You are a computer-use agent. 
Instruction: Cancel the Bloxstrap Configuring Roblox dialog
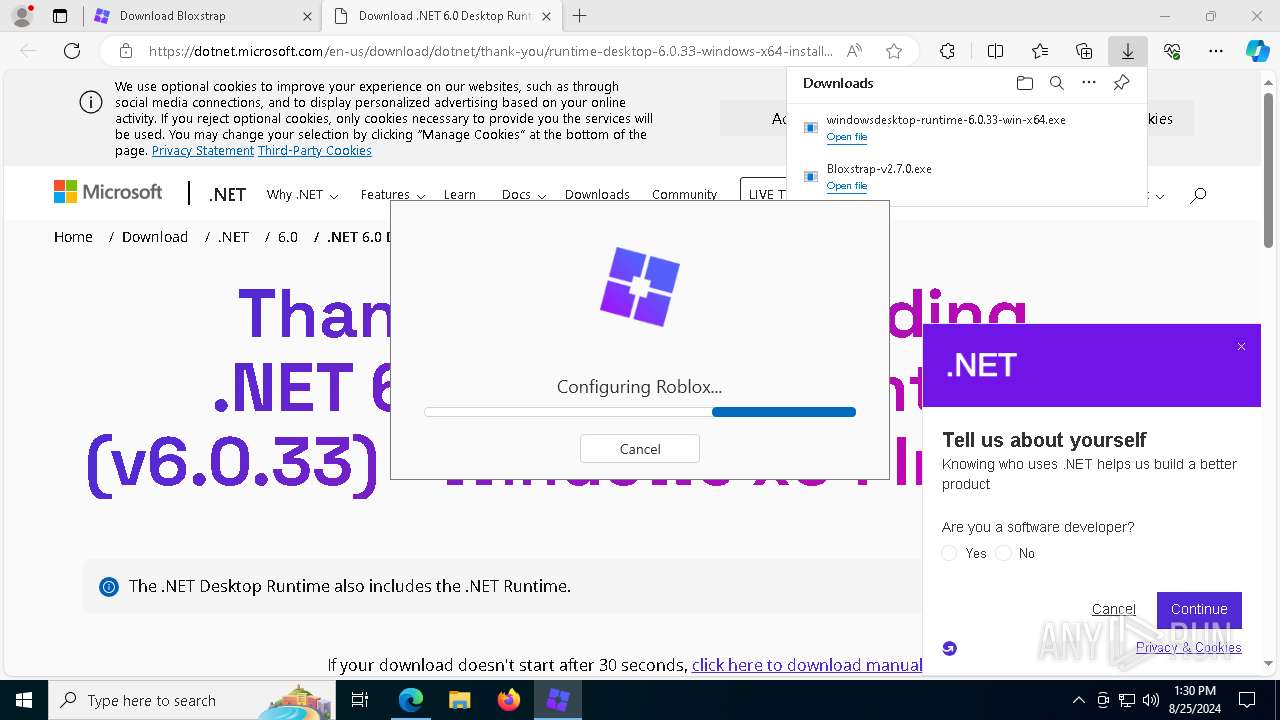pos(640,449)
